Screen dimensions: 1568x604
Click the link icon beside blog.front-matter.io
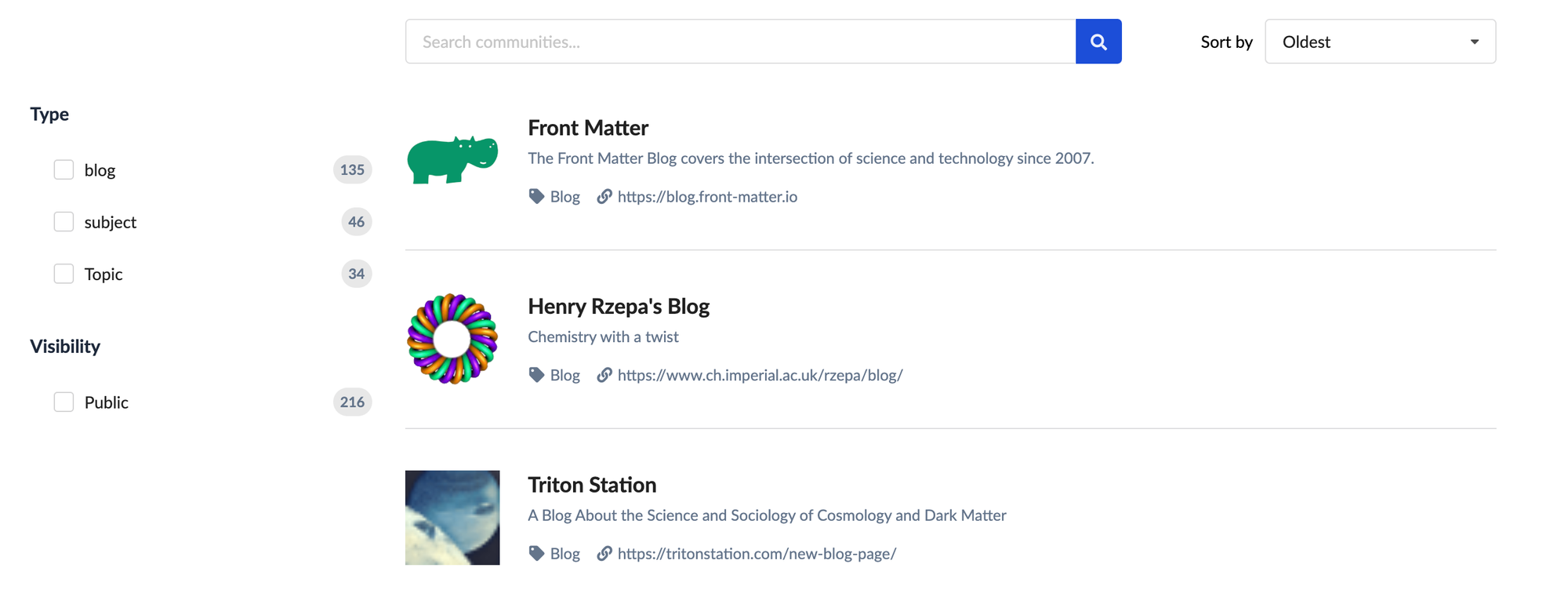click(x=604, y=197)
